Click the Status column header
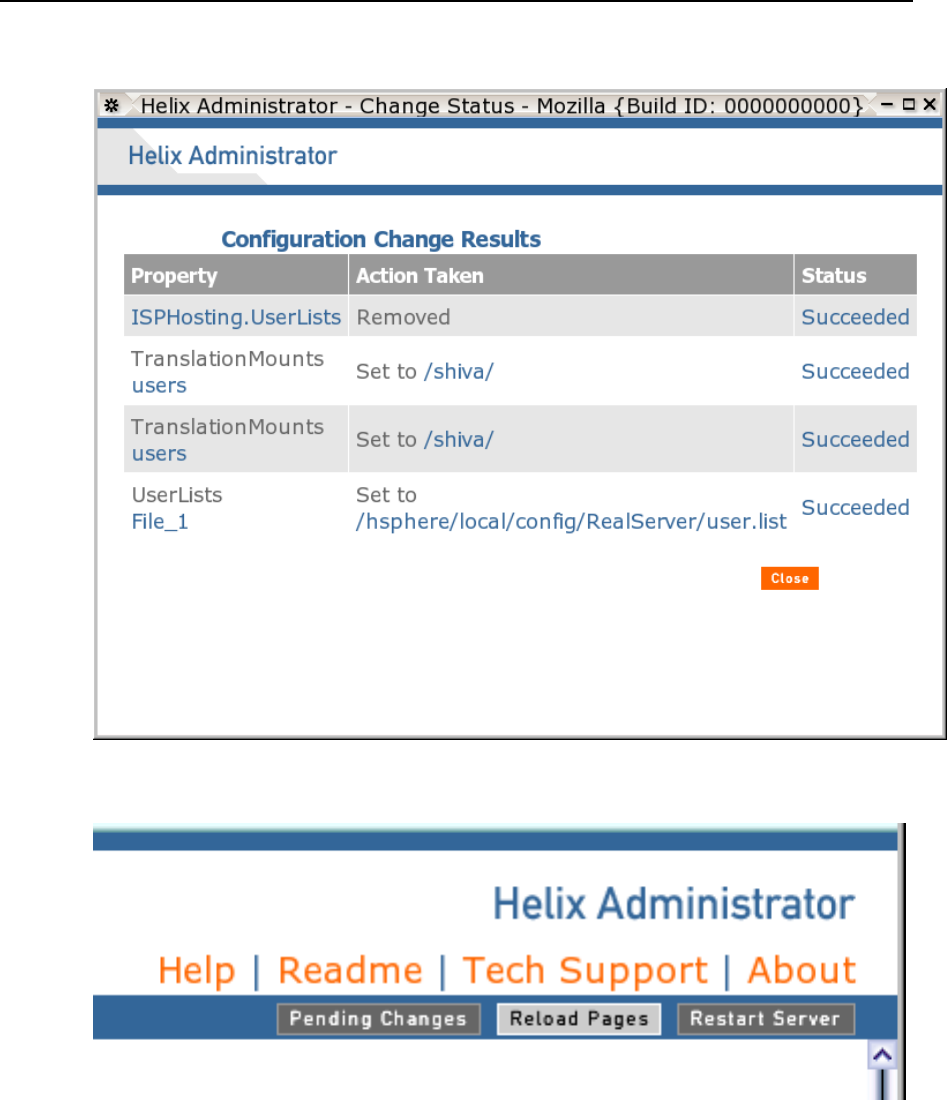Viewport: 947px width, 1100px height. pos(856,275)
